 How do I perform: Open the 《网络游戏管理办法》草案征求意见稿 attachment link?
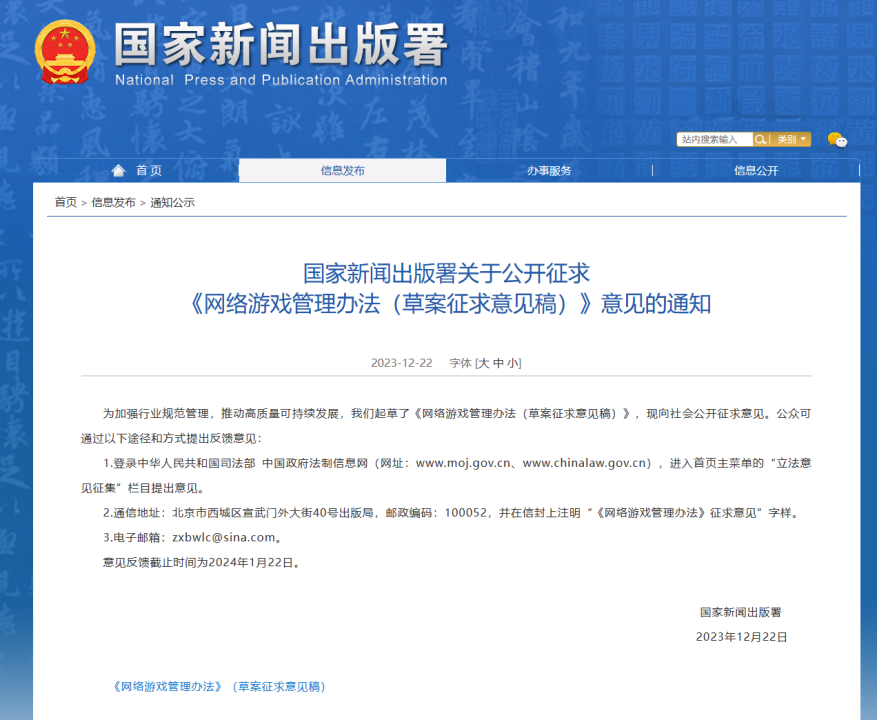tap(219, 687)
